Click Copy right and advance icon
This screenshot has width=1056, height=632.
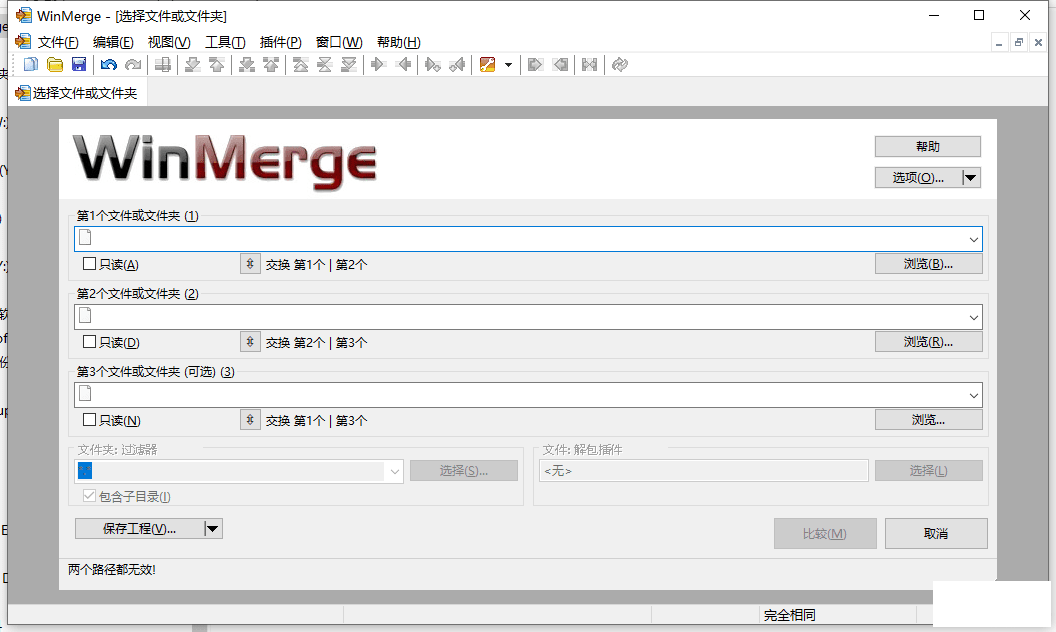pos(432,65)
